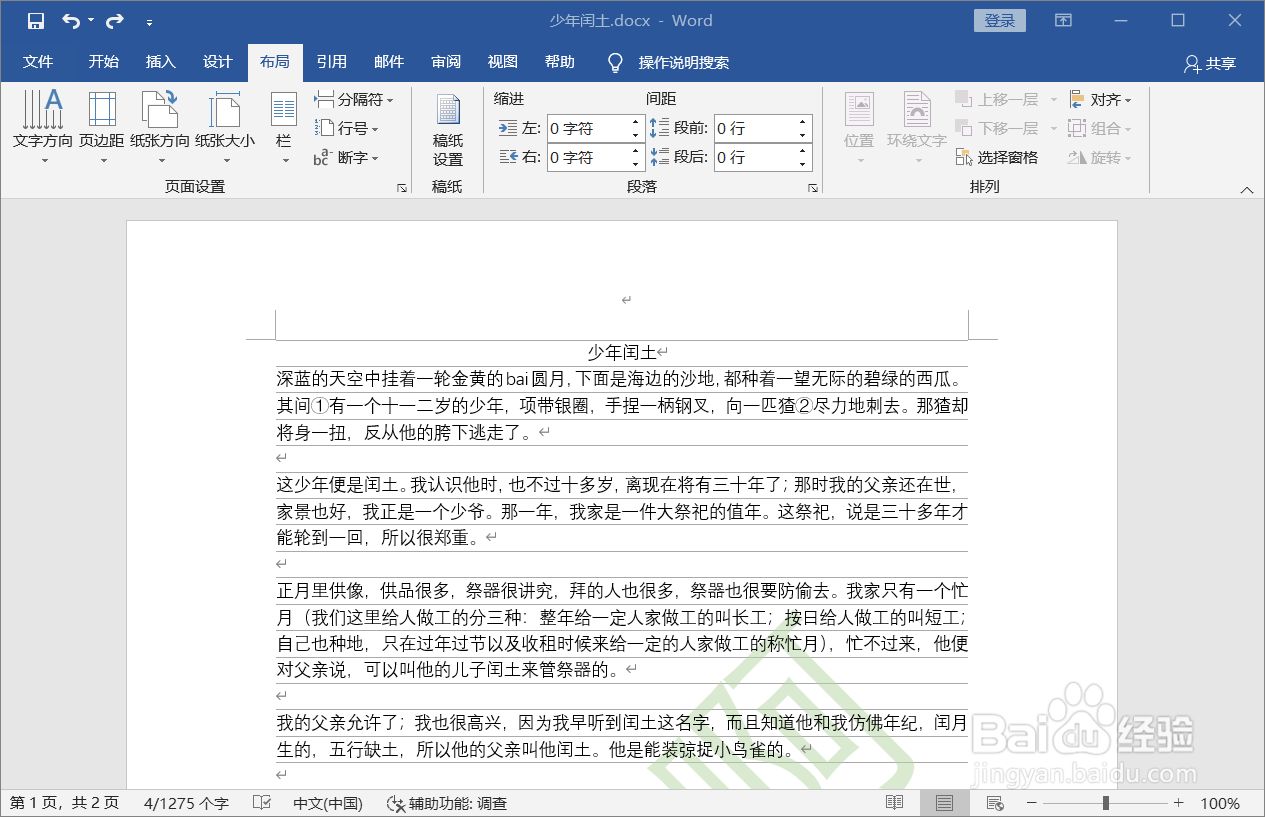The height and width of the screenshot is (817, 1265).
Task: Switch to the 审阅 tab
Action: (x=446, y=62)
